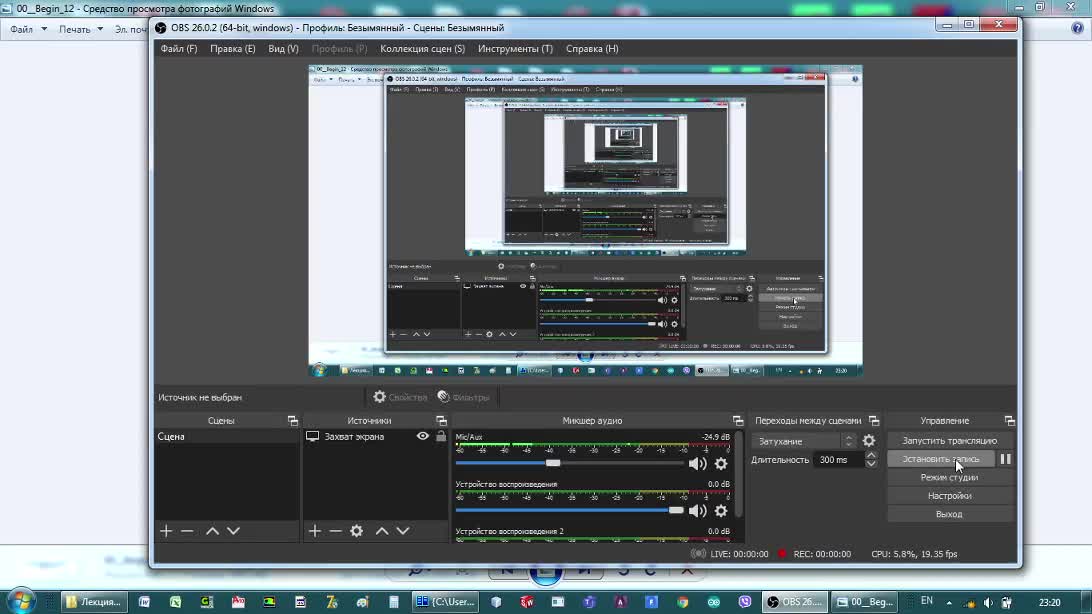Switch to Лекция taskbar button
The width and height of the screenshot is (1092, 614).
(x=94, y=601)
